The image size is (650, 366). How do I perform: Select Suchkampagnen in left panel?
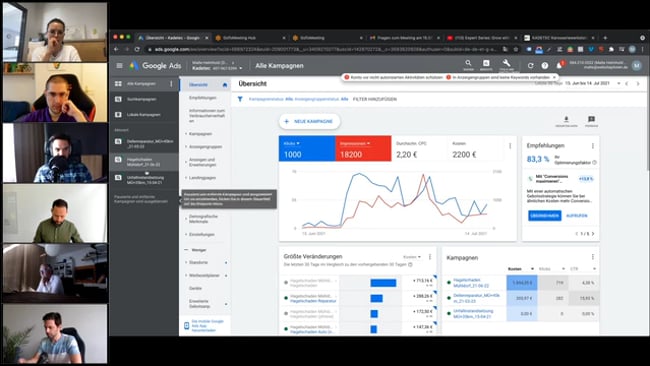click(x=141, y=99)
